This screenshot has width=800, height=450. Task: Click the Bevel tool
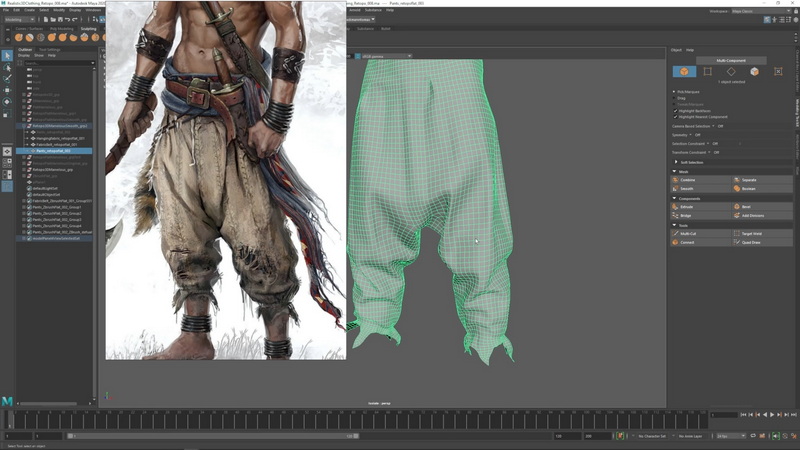[762, 207]
